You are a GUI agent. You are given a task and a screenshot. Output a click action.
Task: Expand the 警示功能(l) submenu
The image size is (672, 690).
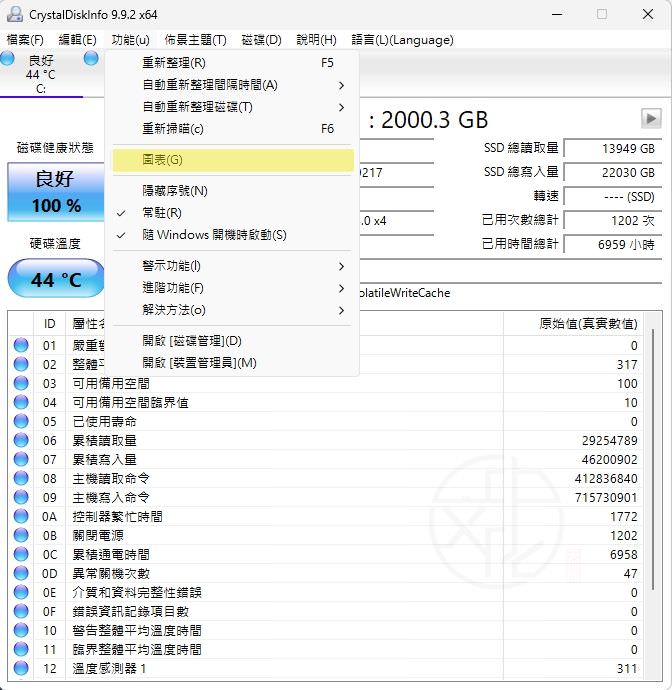click(233, 266)
